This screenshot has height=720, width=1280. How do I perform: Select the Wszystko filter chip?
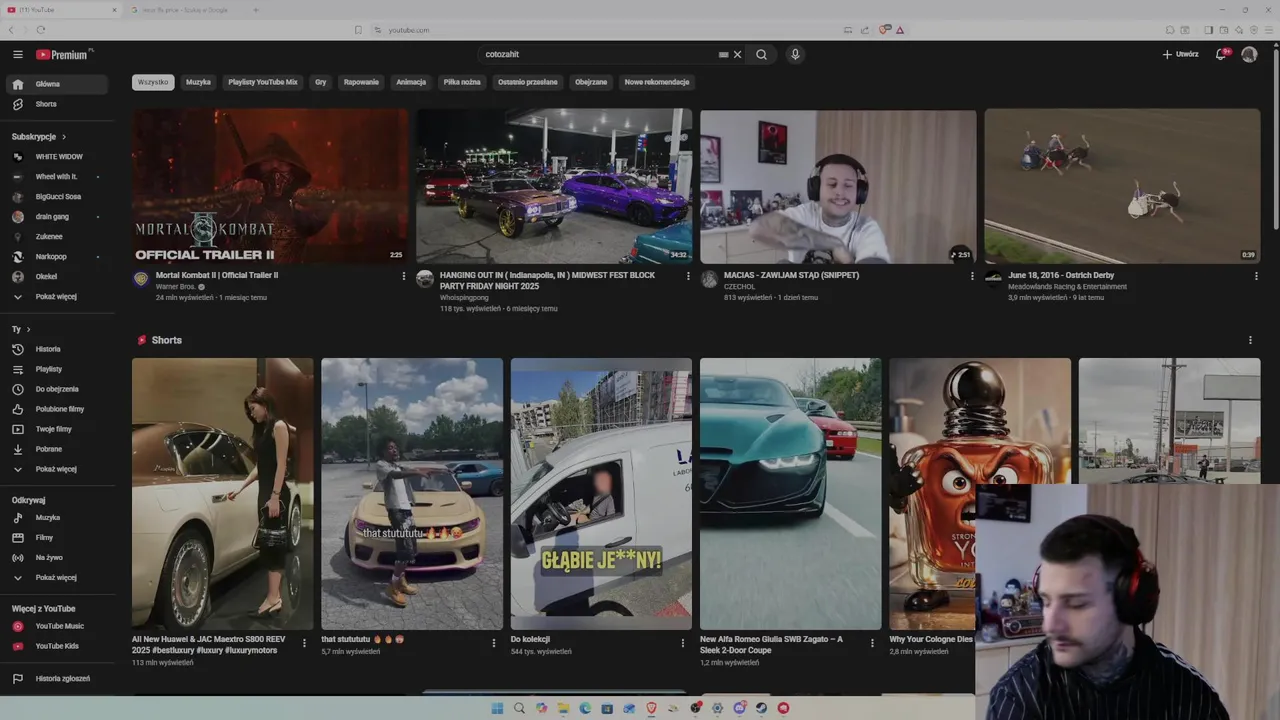click(153, 82)
